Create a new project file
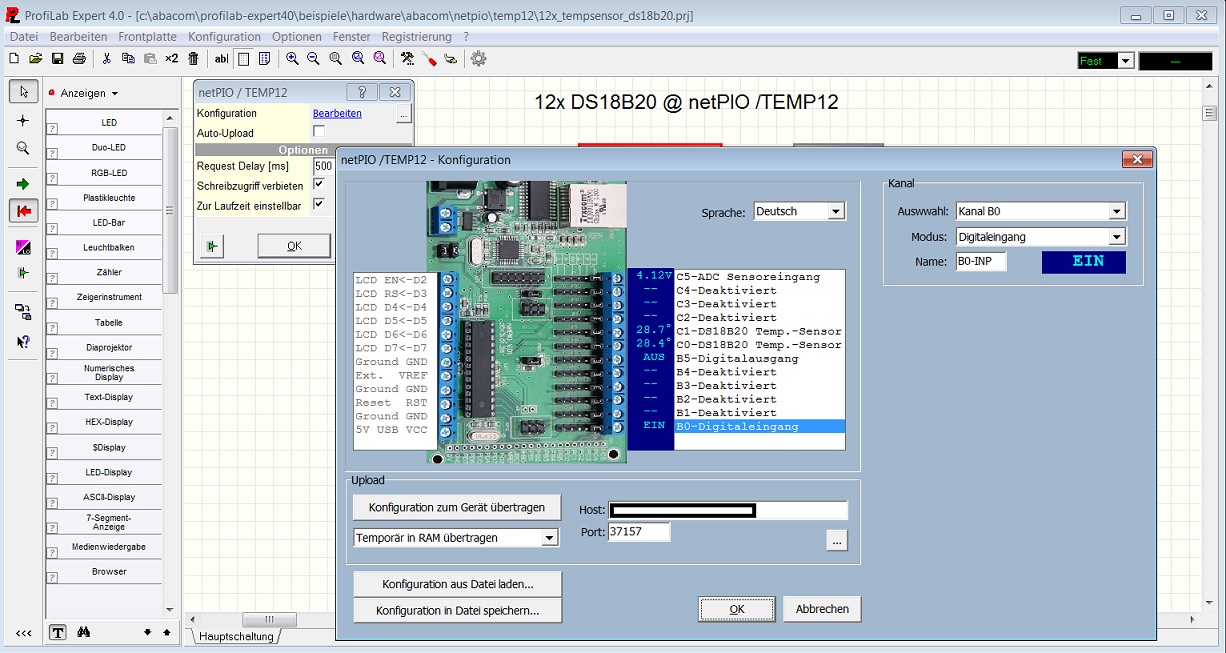This screenshot has width=1226, height=653. (x=14, y=59)
